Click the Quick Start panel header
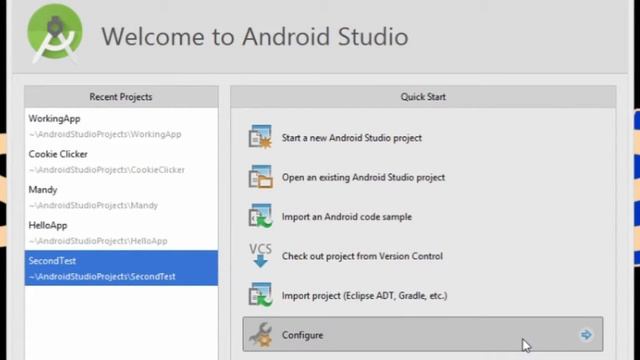640x360 pixels. (x=423, y=97)
